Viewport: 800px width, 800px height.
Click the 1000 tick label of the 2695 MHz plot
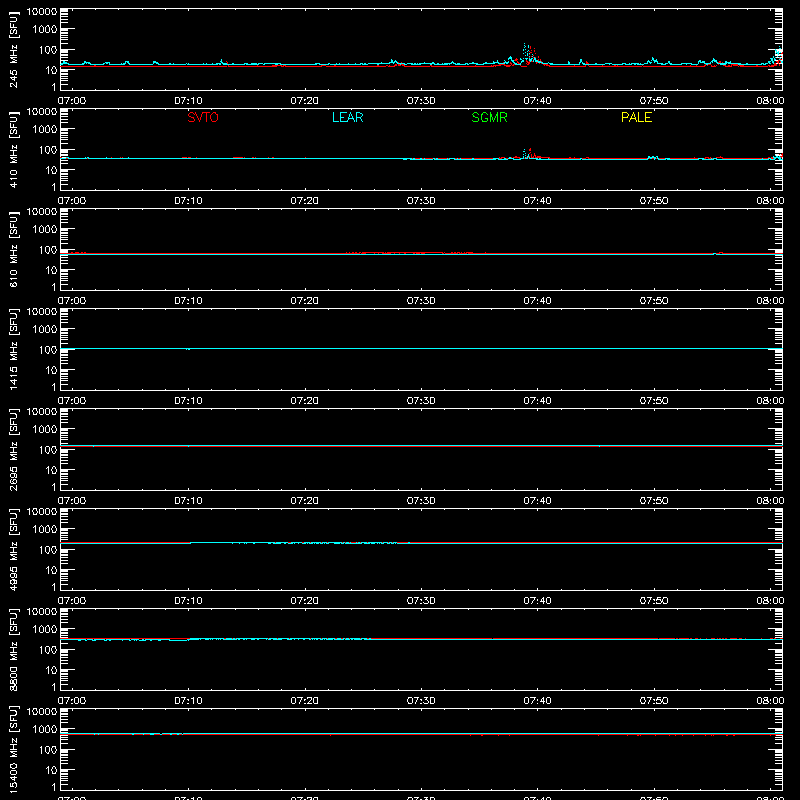pyautogui.click(x=45, y=430)
